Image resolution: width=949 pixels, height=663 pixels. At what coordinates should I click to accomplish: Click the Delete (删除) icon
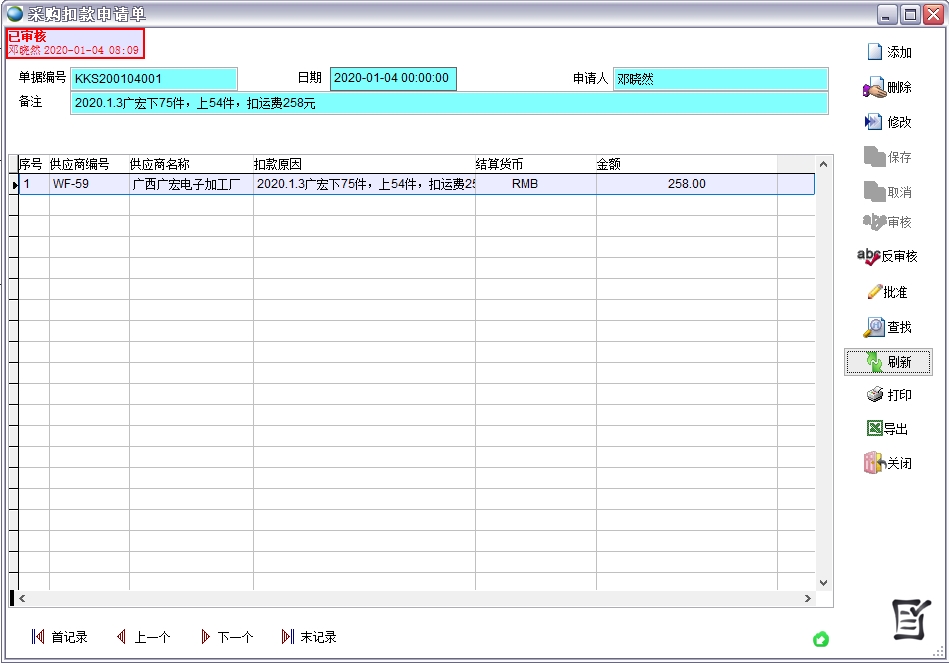[x=873, y=88]
